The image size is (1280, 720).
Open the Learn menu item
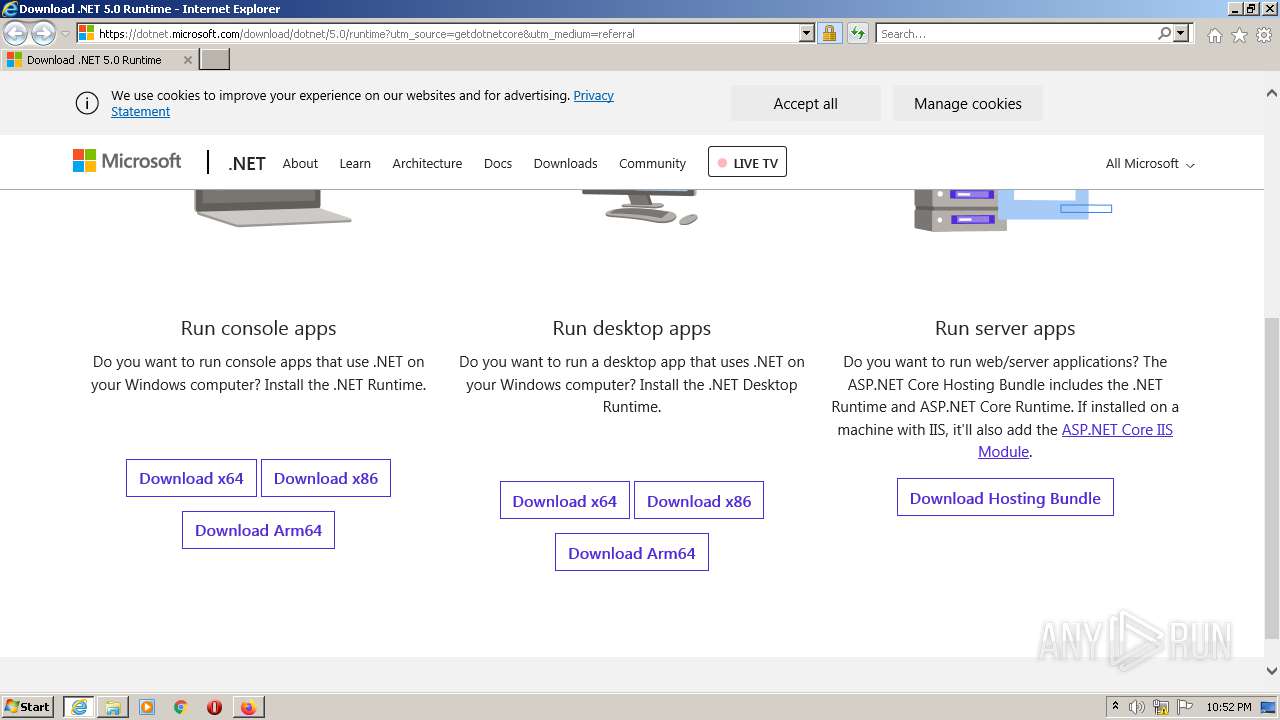tap(355, 163)
